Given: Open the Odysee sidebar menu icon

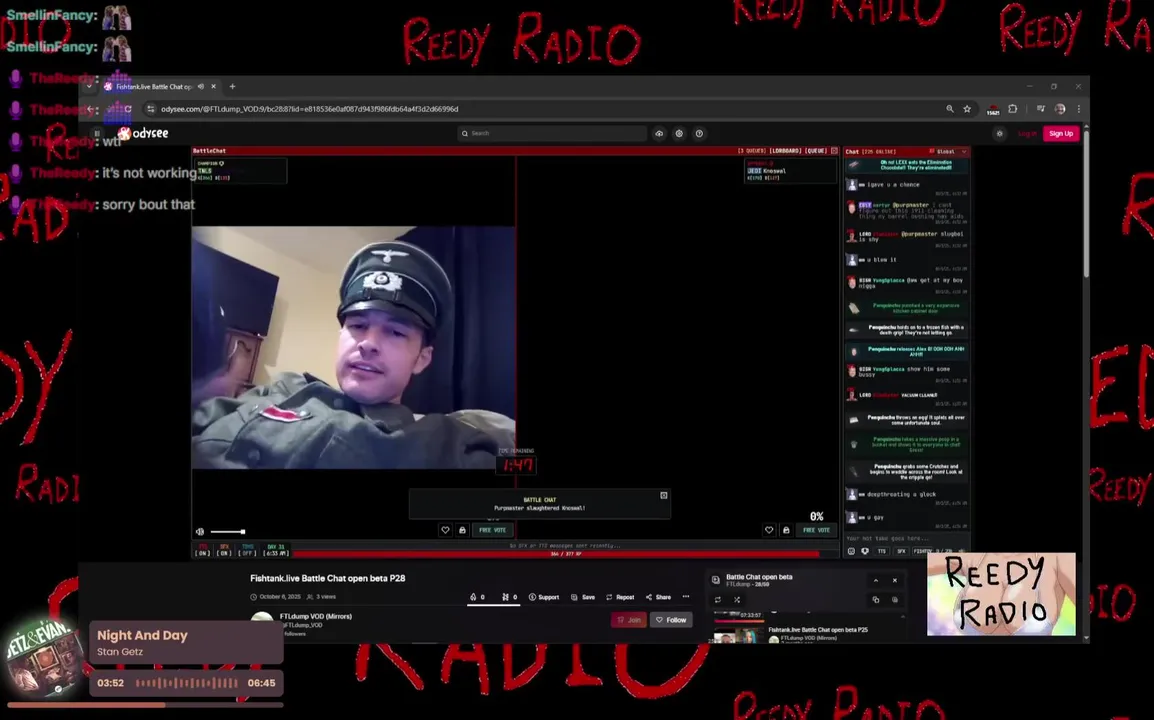Looking at the screenshot, I should 96,133.
